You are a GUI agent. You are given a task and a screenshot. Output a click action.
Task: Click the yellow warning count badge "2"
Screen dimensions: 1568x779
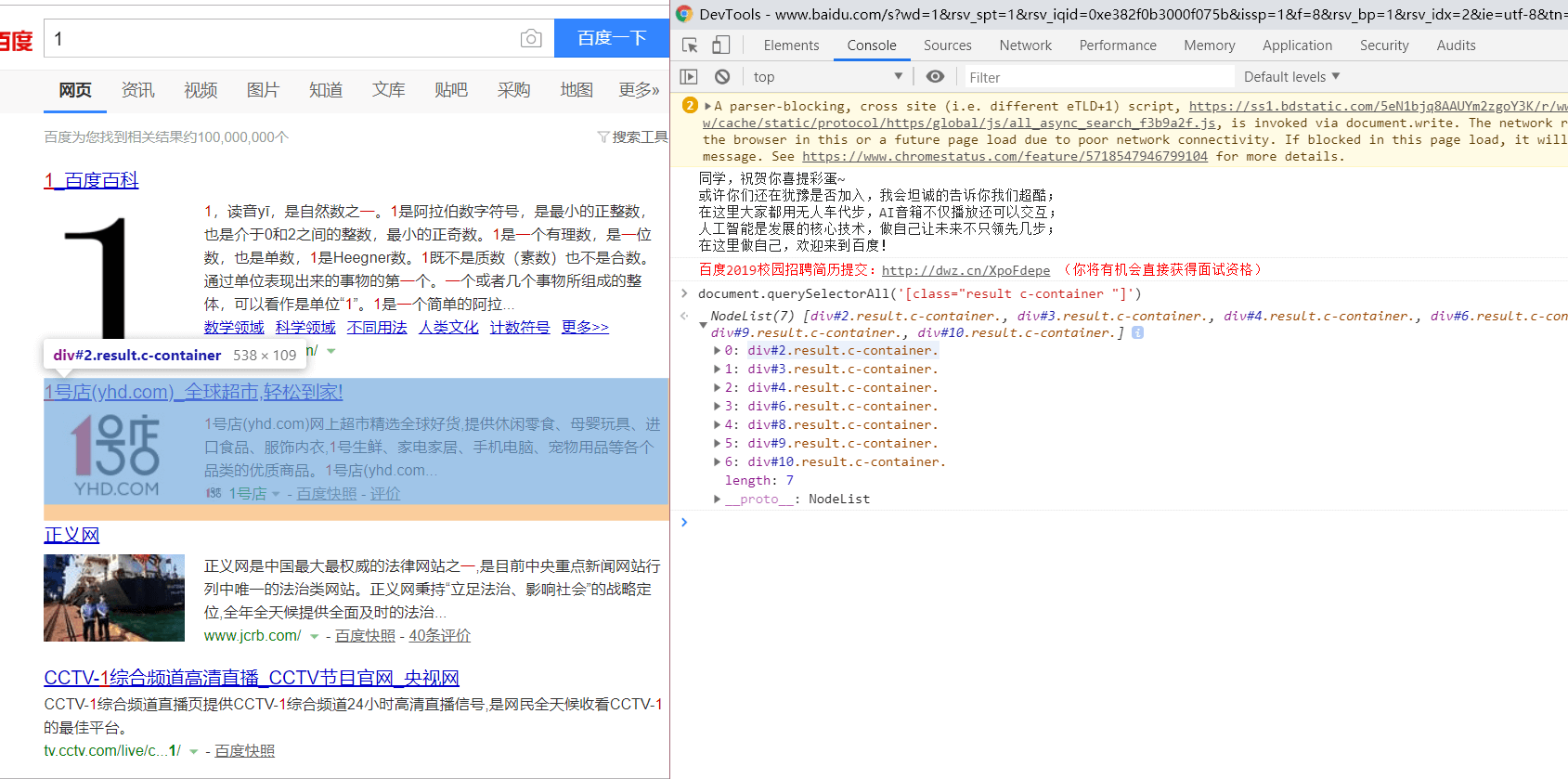(x=690, y=106)
